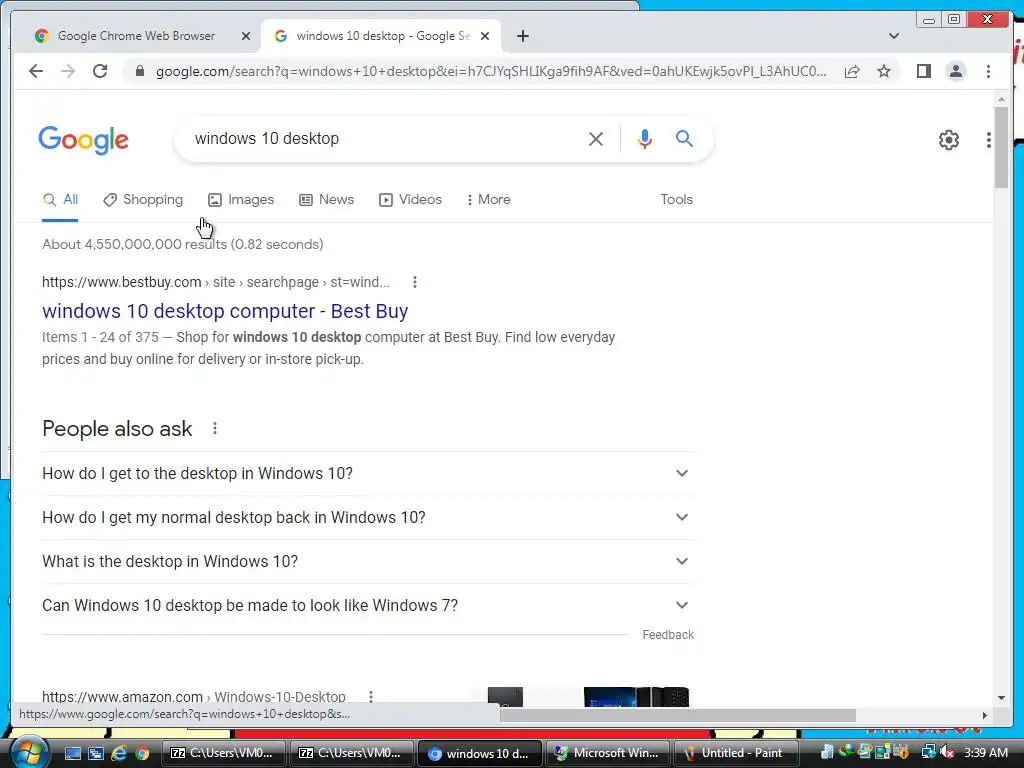Click the About 4,550,000,000 results text
The height and width of the screenshot is (768, 1024).
pos(183,244)
